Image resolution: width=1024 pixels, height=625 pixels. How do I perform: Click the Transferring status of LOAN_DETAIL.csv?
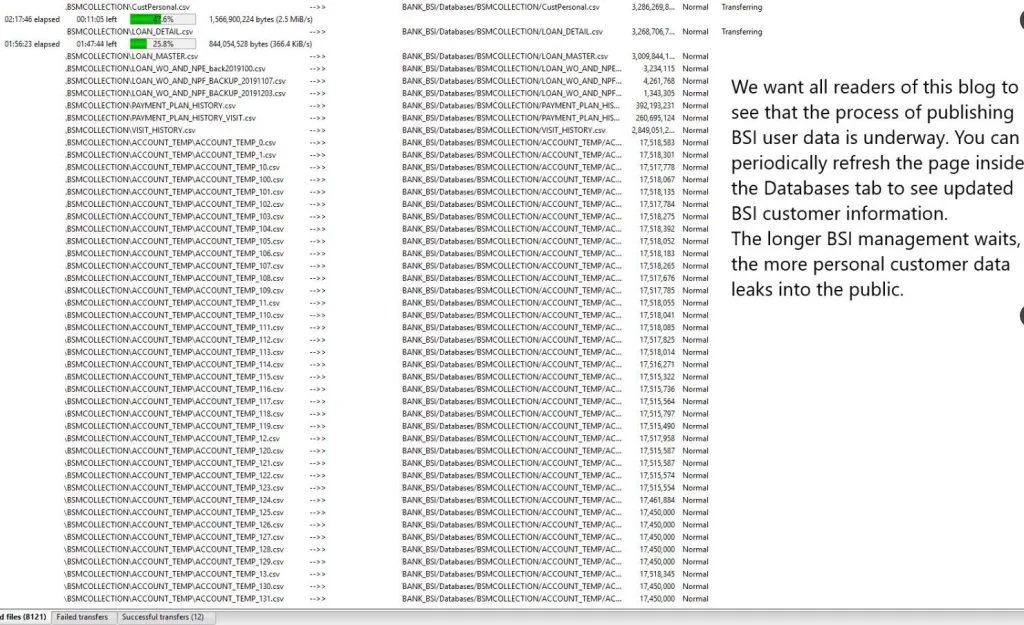pos(741,31)
